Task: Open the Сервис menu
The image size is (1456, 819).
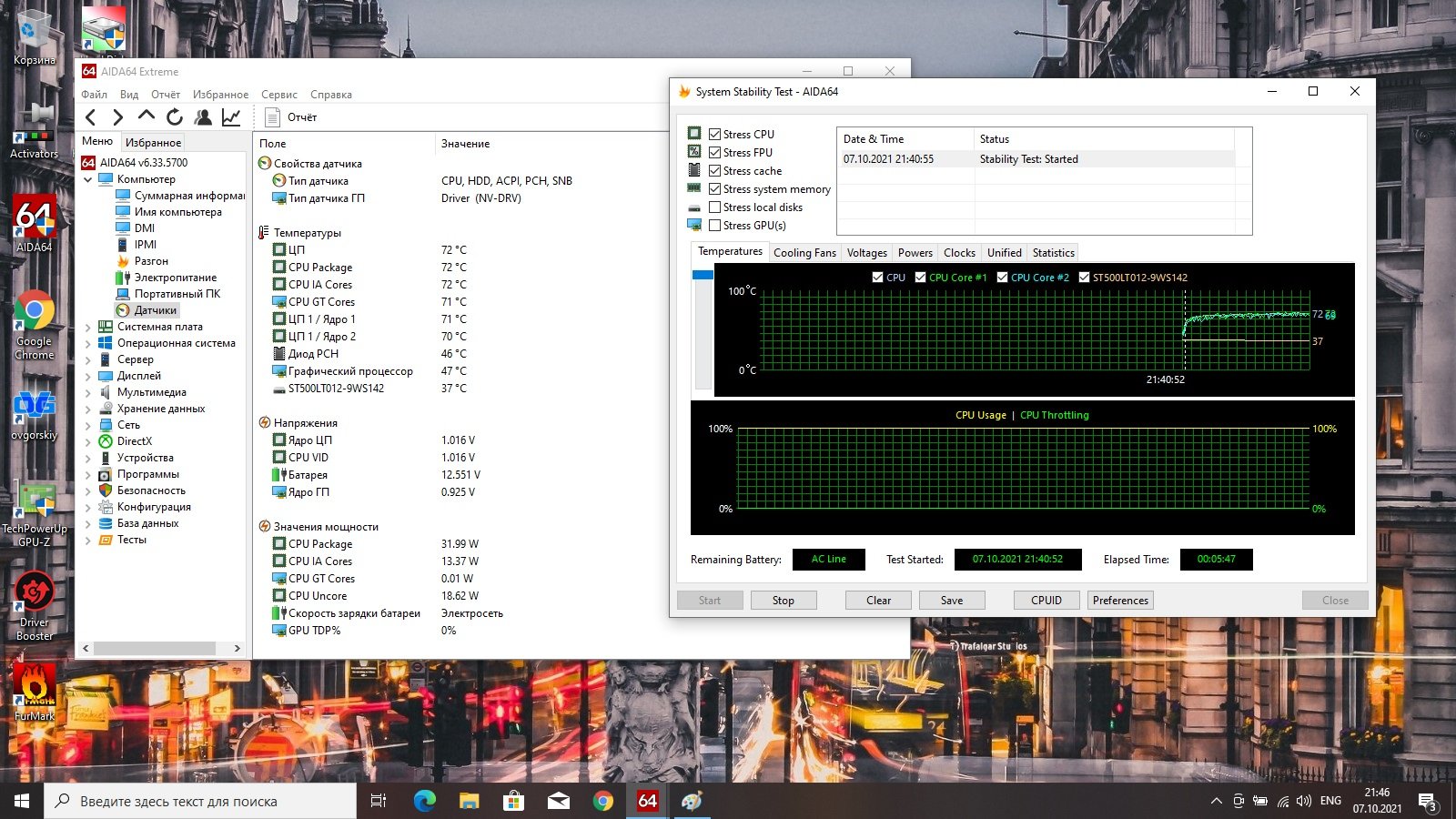Action: coord(278,95)
